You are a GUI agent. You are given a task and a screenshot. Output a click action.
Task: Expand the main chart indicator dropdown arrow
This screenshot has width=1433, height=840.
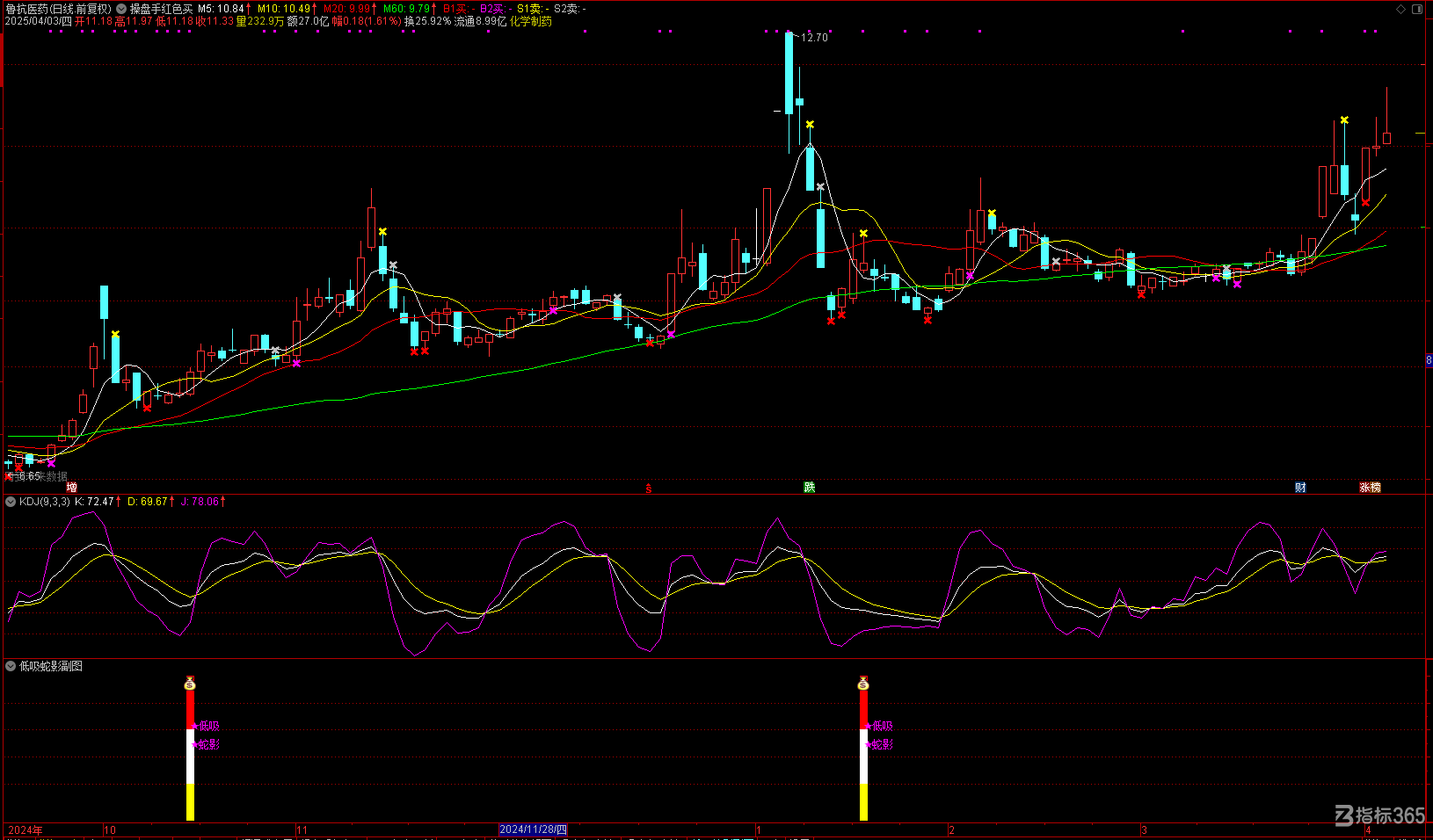click(x=121, y=9)
